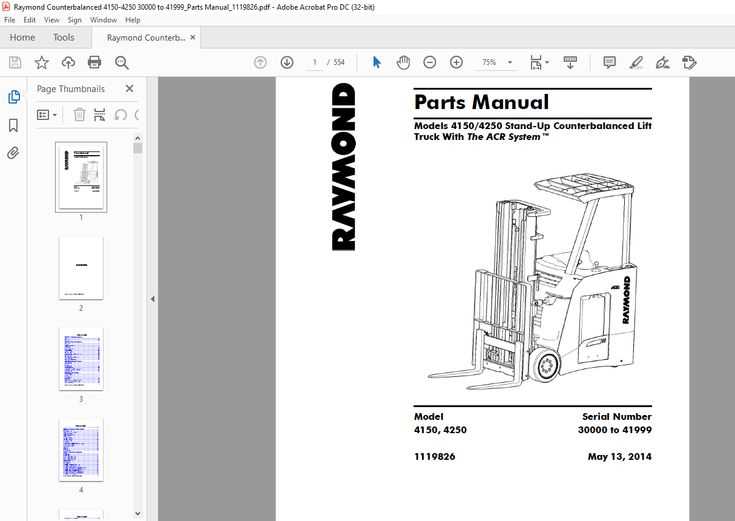Open the View menu

pos(52,20)
